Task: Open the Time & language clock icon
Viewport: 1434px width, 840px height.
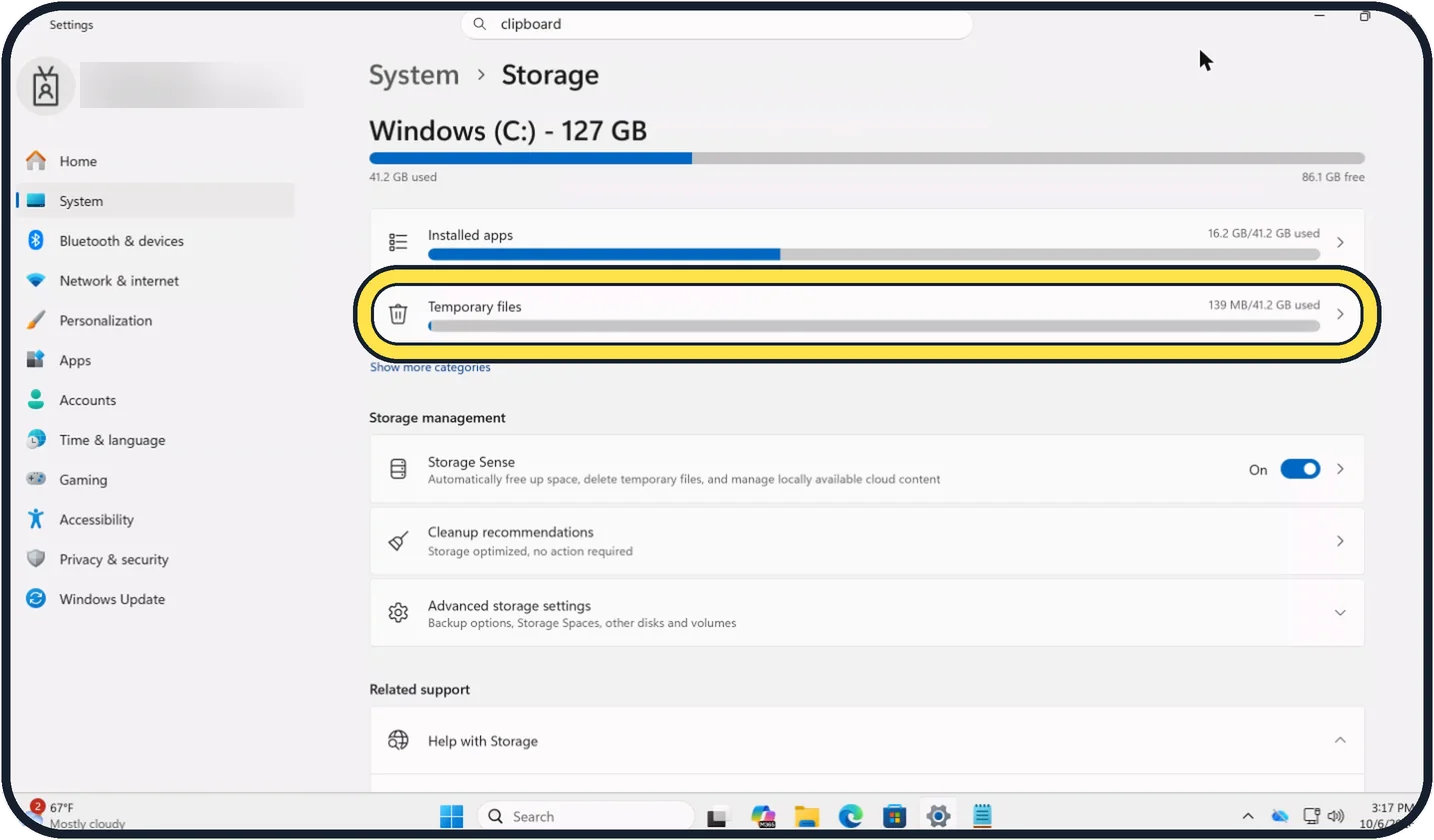Action: pos(36,440)
